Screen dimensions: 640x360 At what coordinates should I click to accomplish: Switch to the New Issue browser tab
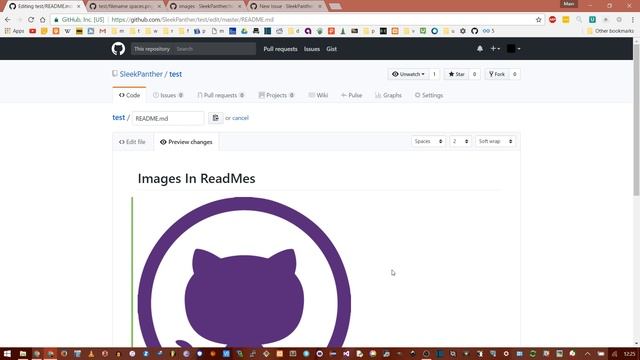pyautogui.click(x=287, y=6)
